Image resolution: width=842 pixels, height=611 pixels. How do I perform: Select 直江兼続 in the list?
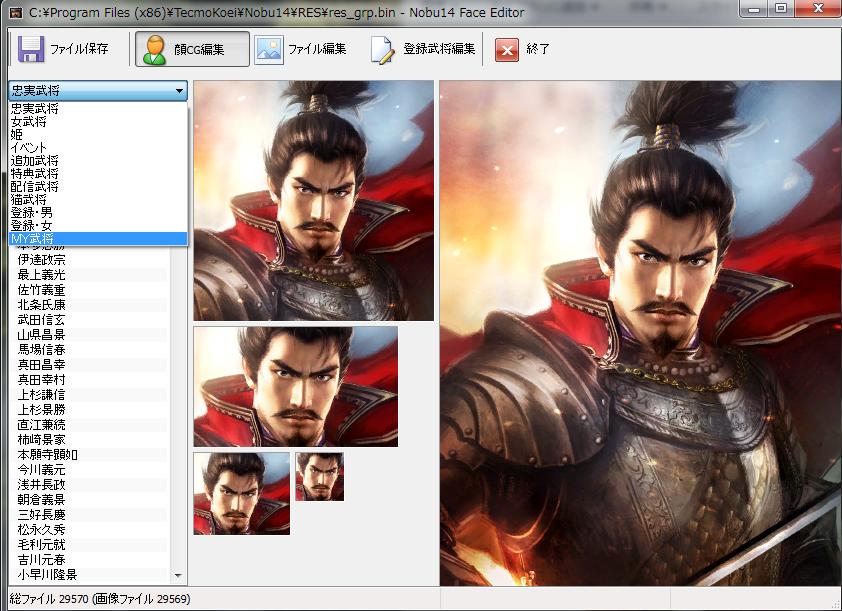pyautogui.click(x=41, y=425)
